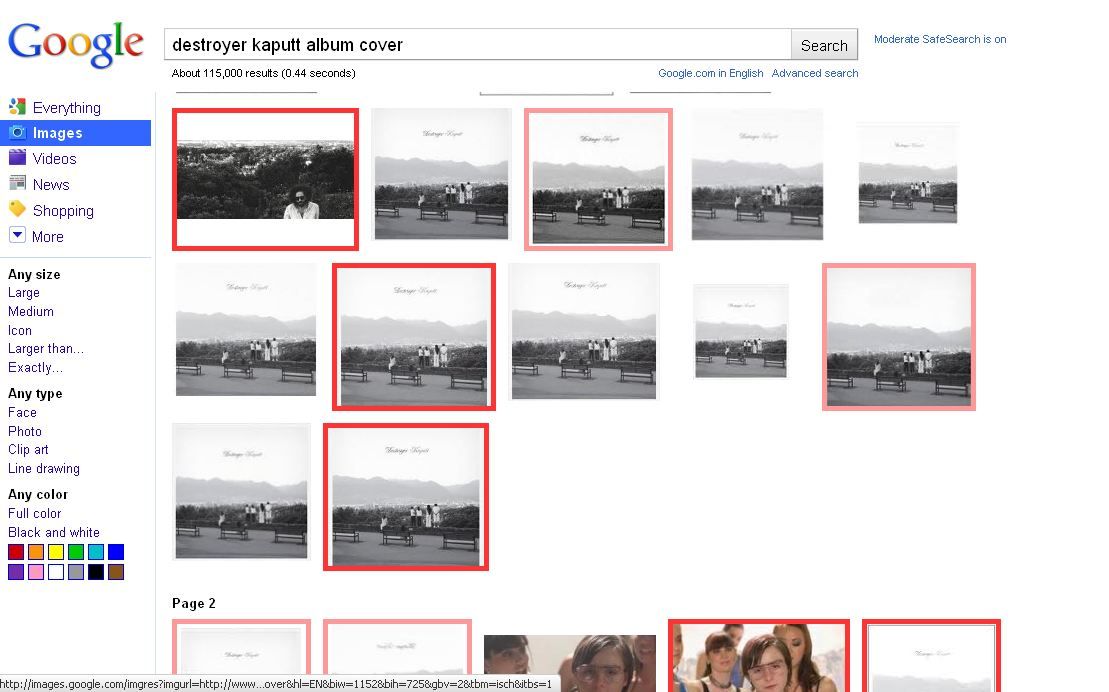Pick the red color swatch

16,552
